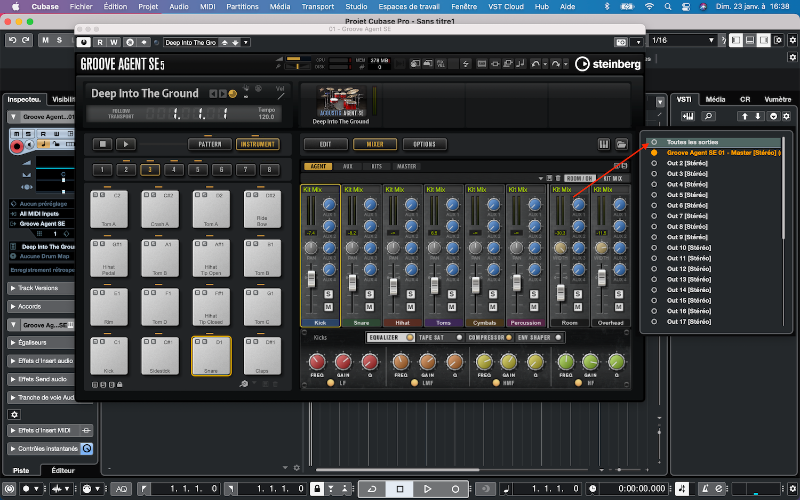This screenshot has height=500, width=800.
Task: Select pad group 4 button
Action: pos(173,170)
